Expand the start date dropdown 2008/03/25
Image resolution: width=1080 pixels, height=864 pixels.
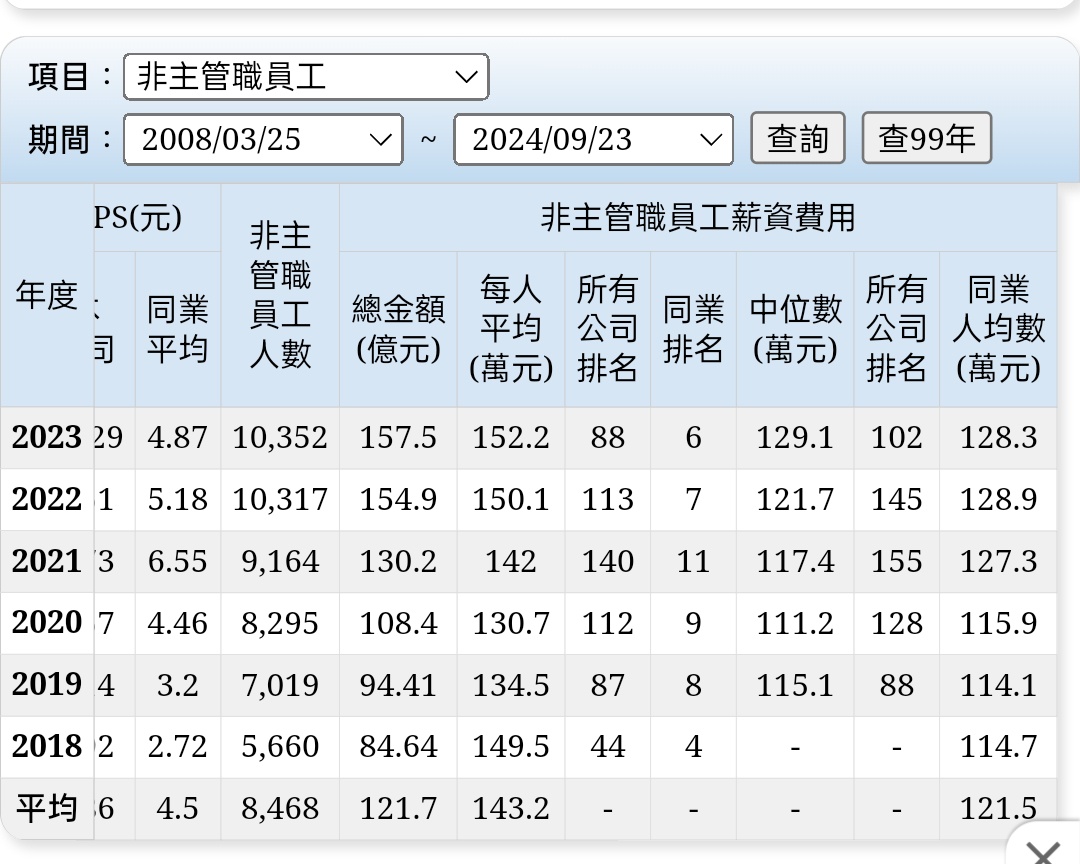(262, 139)
